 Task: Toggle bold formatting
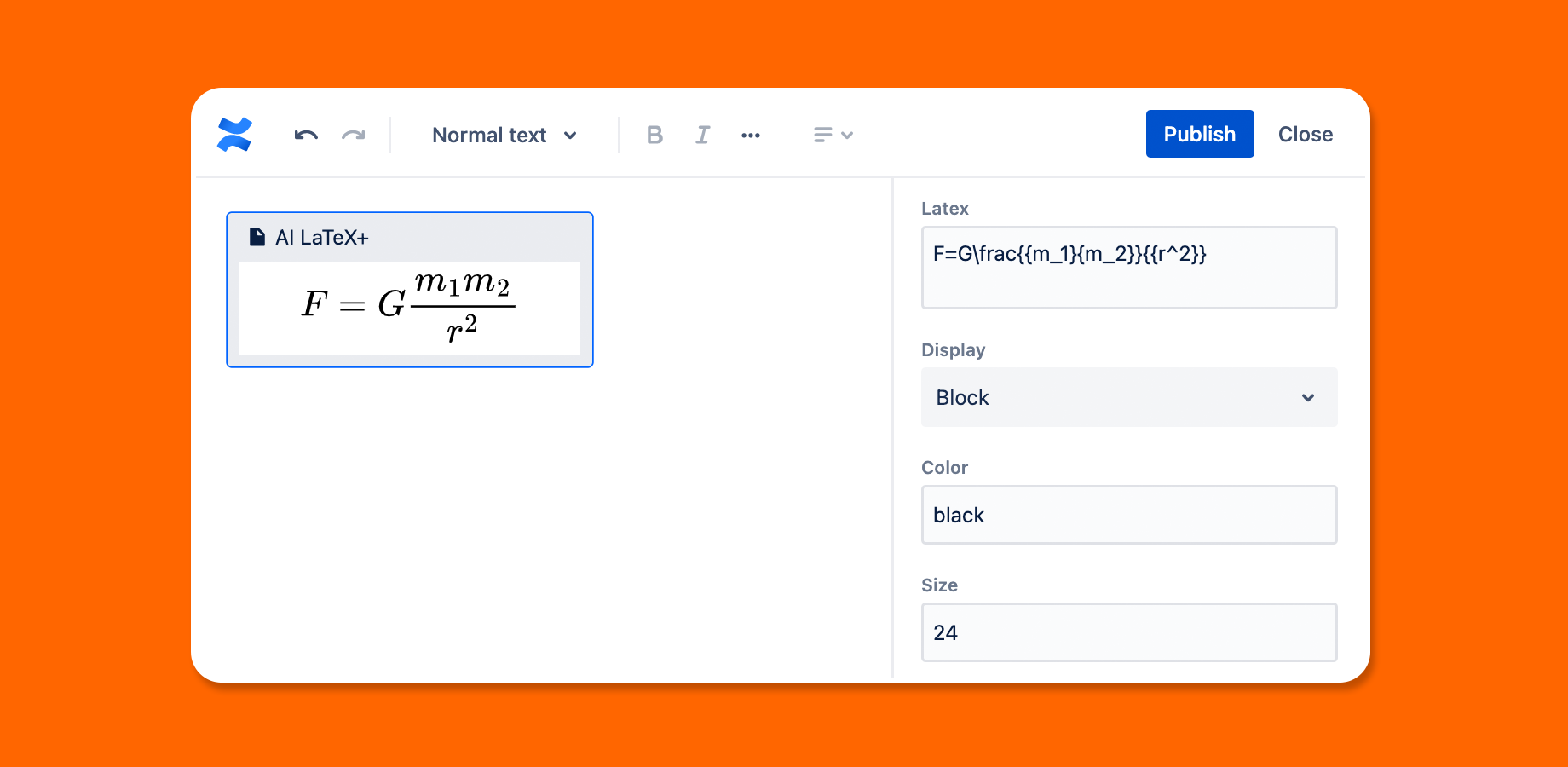point(654,135)
